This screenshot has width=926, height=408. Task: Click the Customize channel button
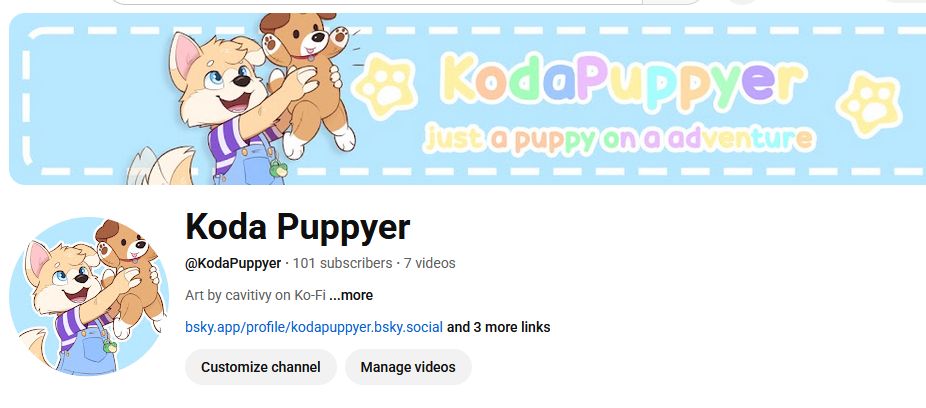tap(260, 367)
